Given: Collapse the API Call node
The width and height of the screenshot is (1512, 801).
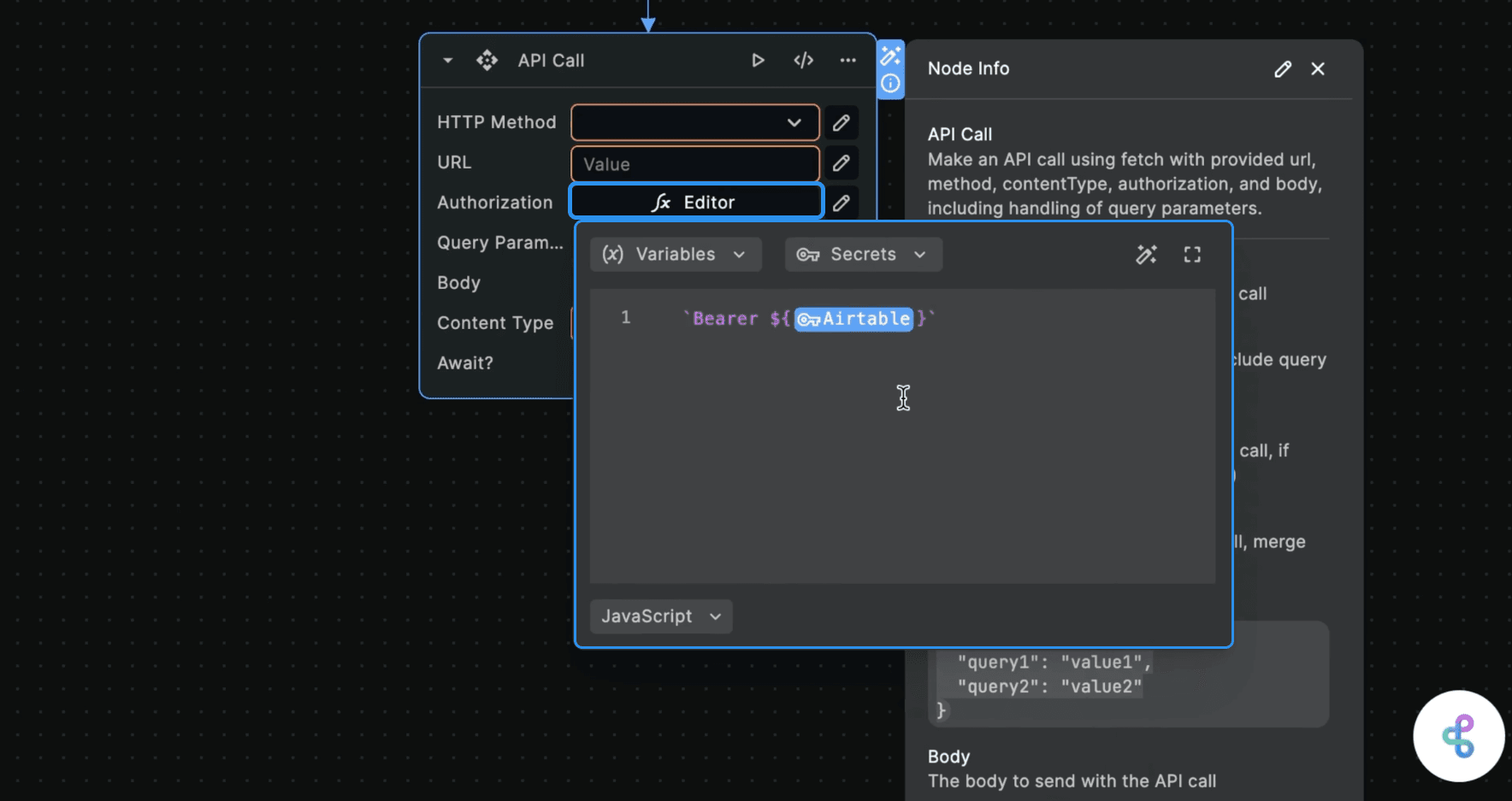Looking at the screenshot, I should pos(447,60).
